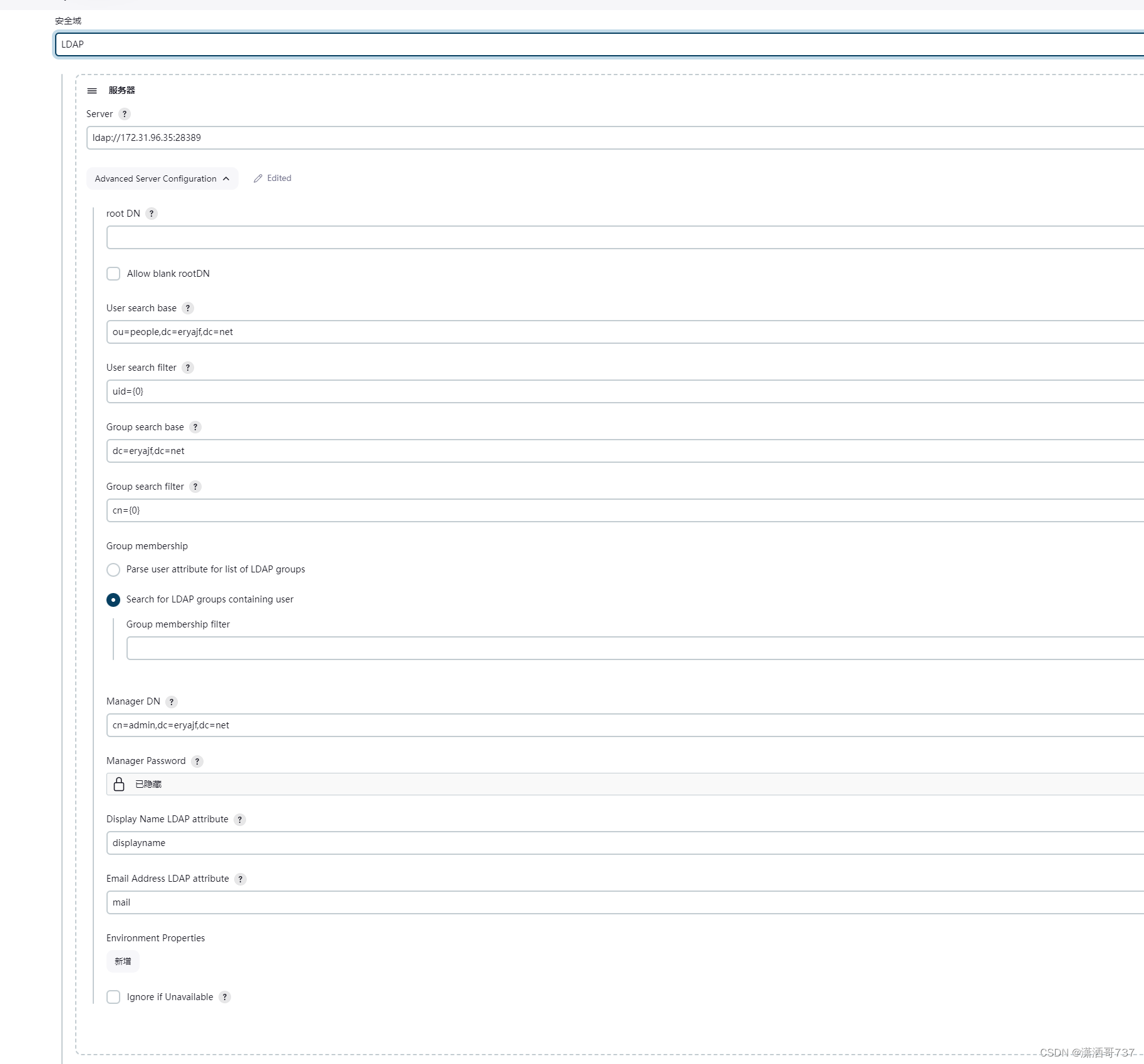
Task: Click the User search base help icon
Action: pos(187,308)
